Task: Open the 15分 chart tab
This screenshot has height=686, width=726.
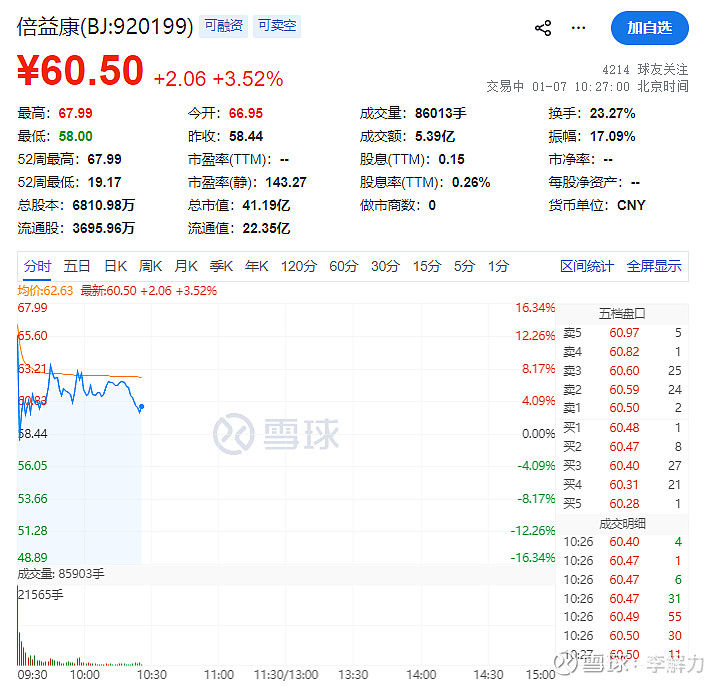Action: tap(427, 266)
